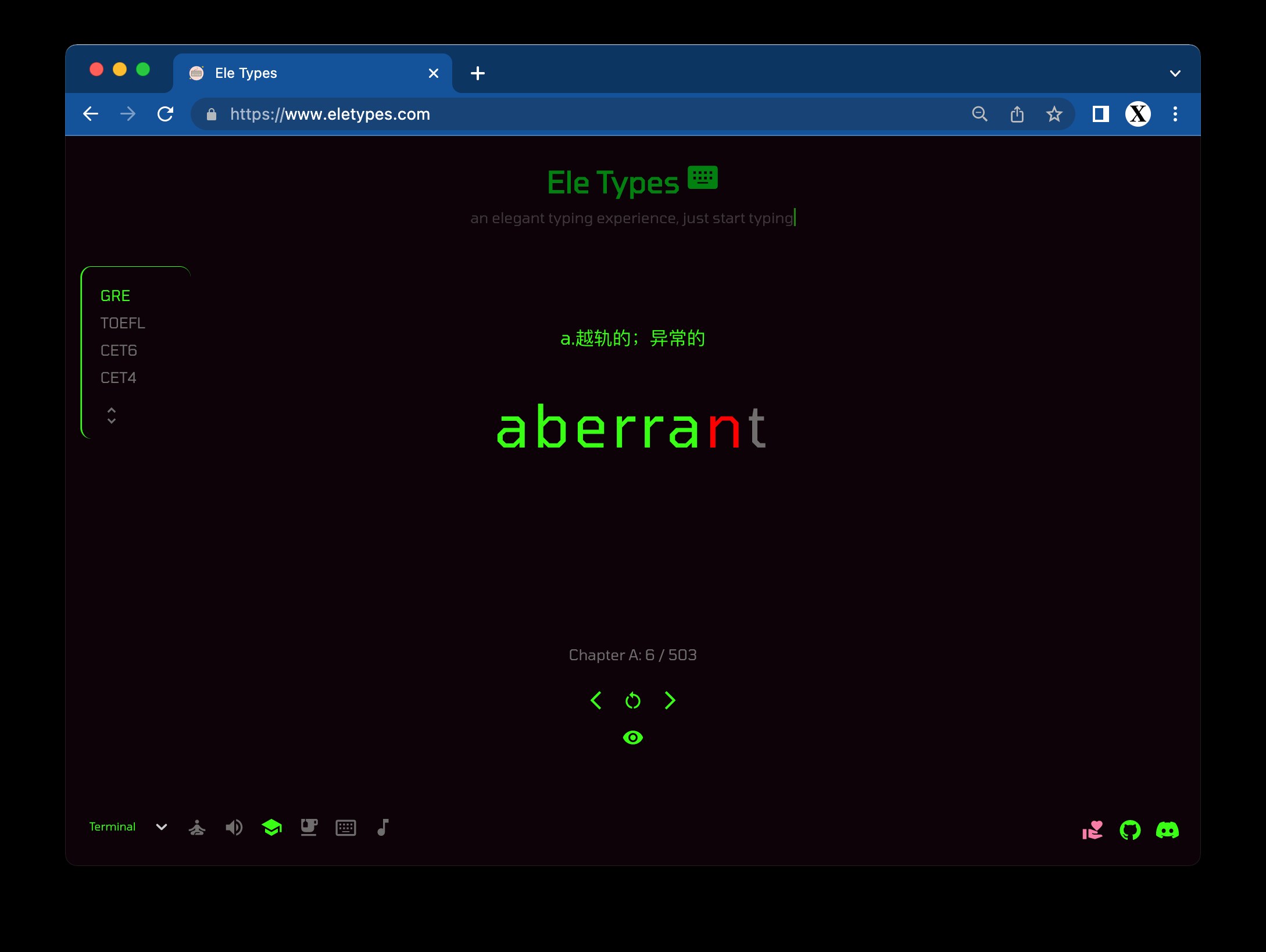Image resolution: width=1266 pixels, height=952 pixels.
Task: Toggle the focus mode meditation icon
Action: (x=197, y=827)
